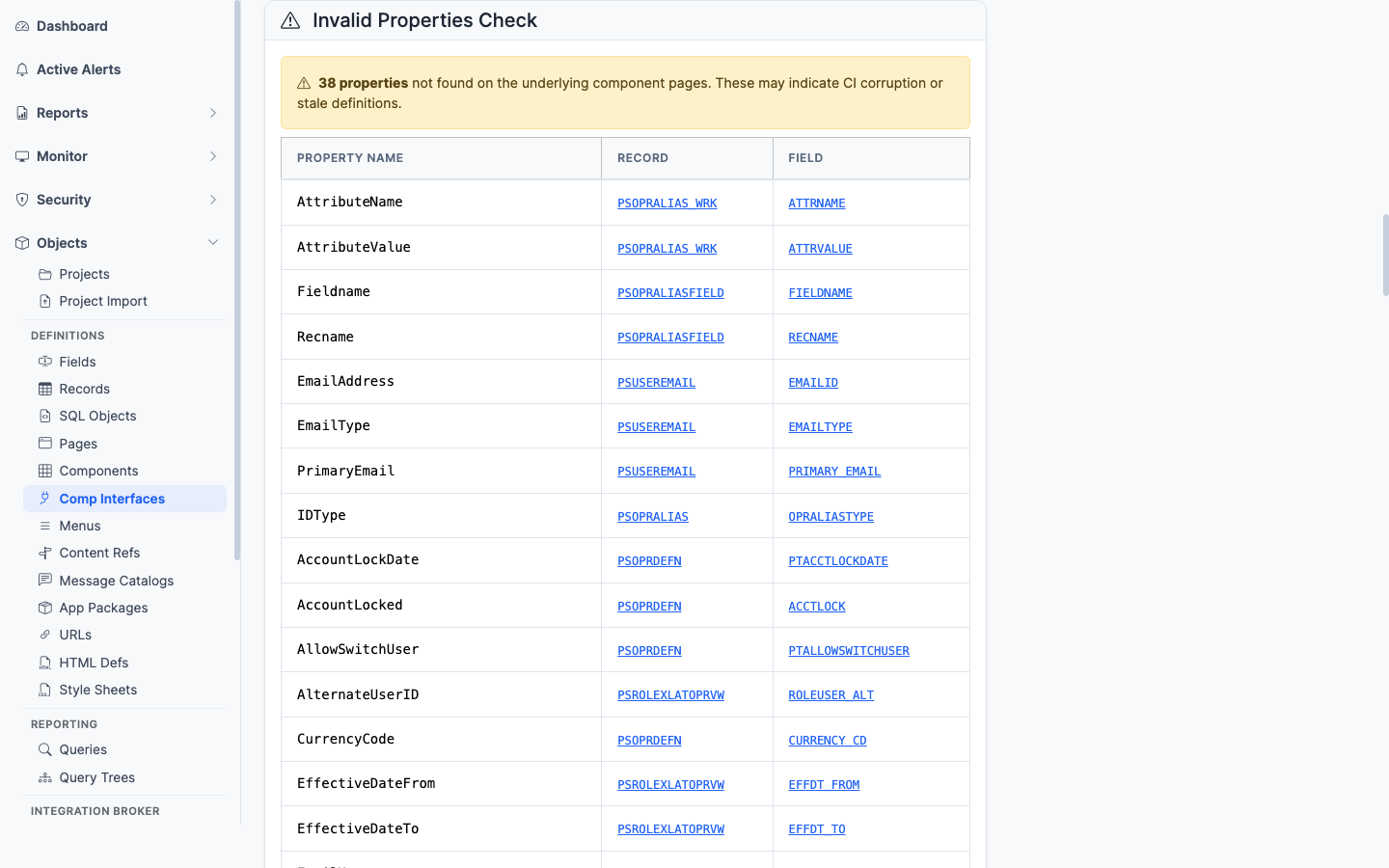Click the Security shield icon
Viewport: 1389px width, 868px height.
[22, 200]
